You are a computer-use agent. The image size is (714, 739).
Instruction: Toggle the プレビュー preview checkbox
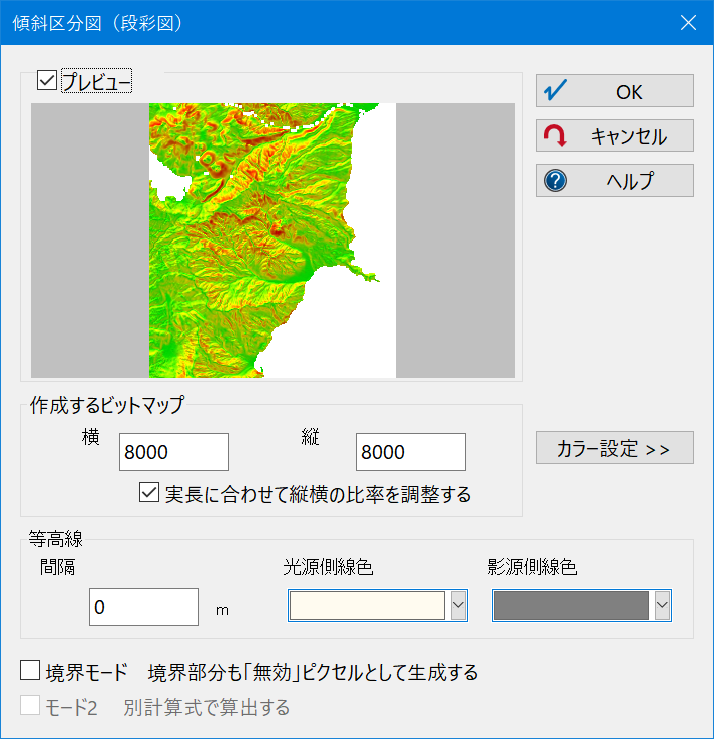pyautogui.click(x=47, y=81)
